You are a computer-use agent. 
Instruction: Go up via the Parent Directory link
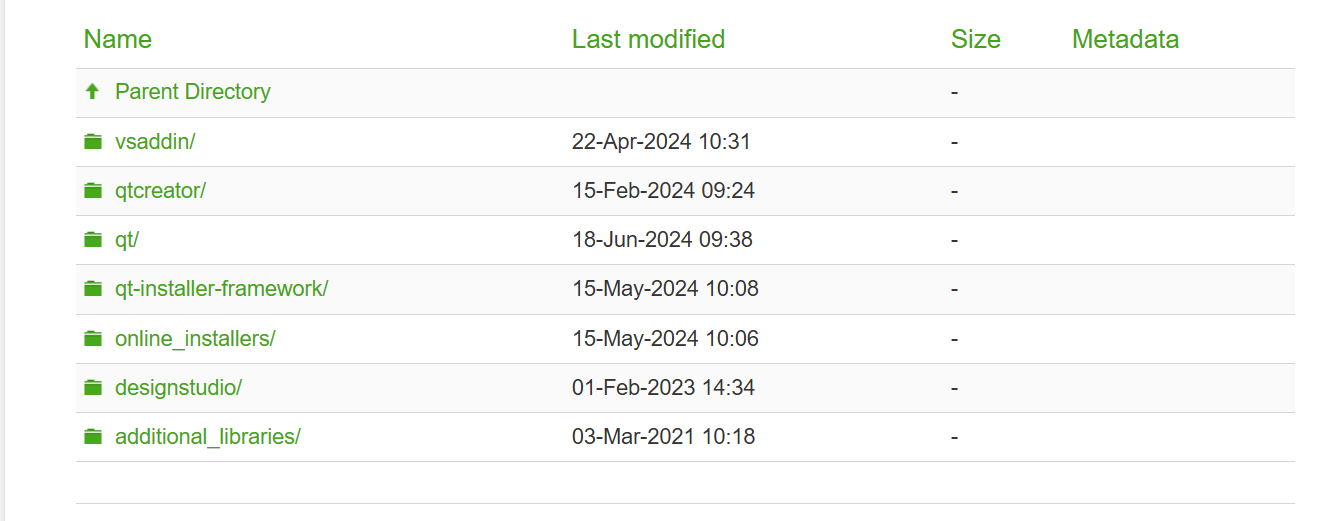pos(193,92)
